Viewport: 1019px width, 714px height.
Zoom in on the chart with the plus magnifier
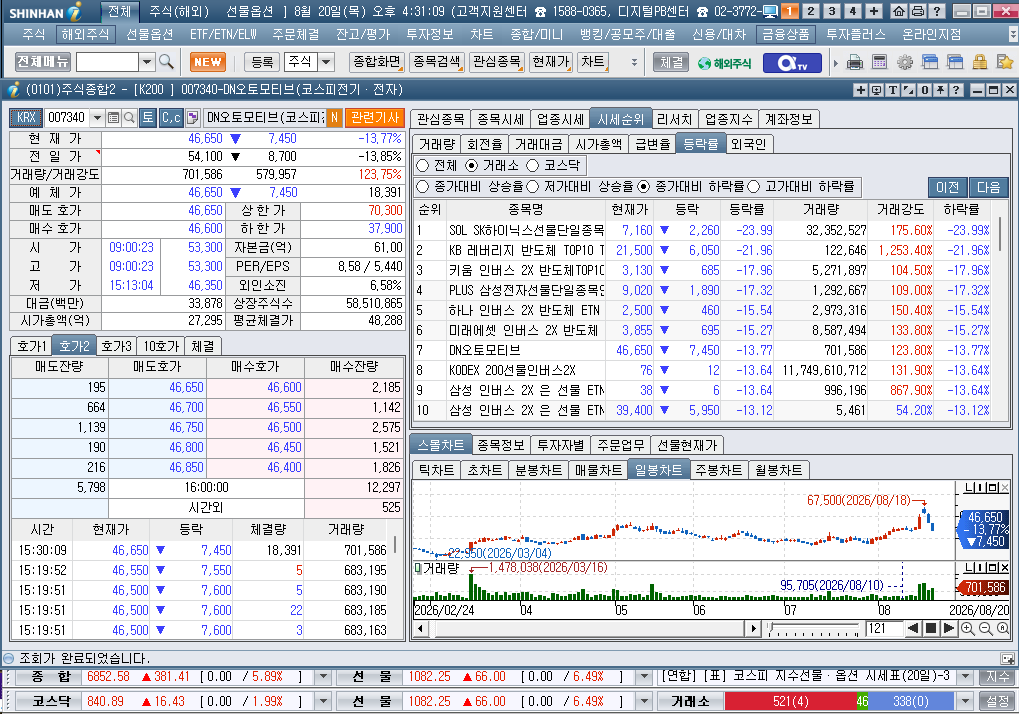tap(968, 628)
